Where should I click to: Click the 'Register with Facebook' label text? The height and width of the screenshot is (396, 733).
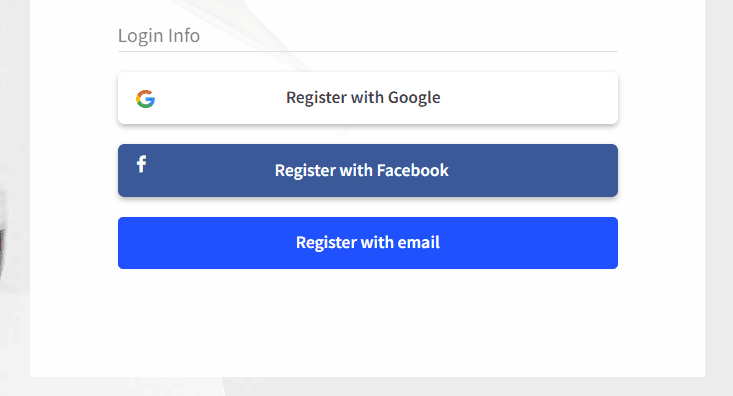pyautogui.click(x=362, y=170)
